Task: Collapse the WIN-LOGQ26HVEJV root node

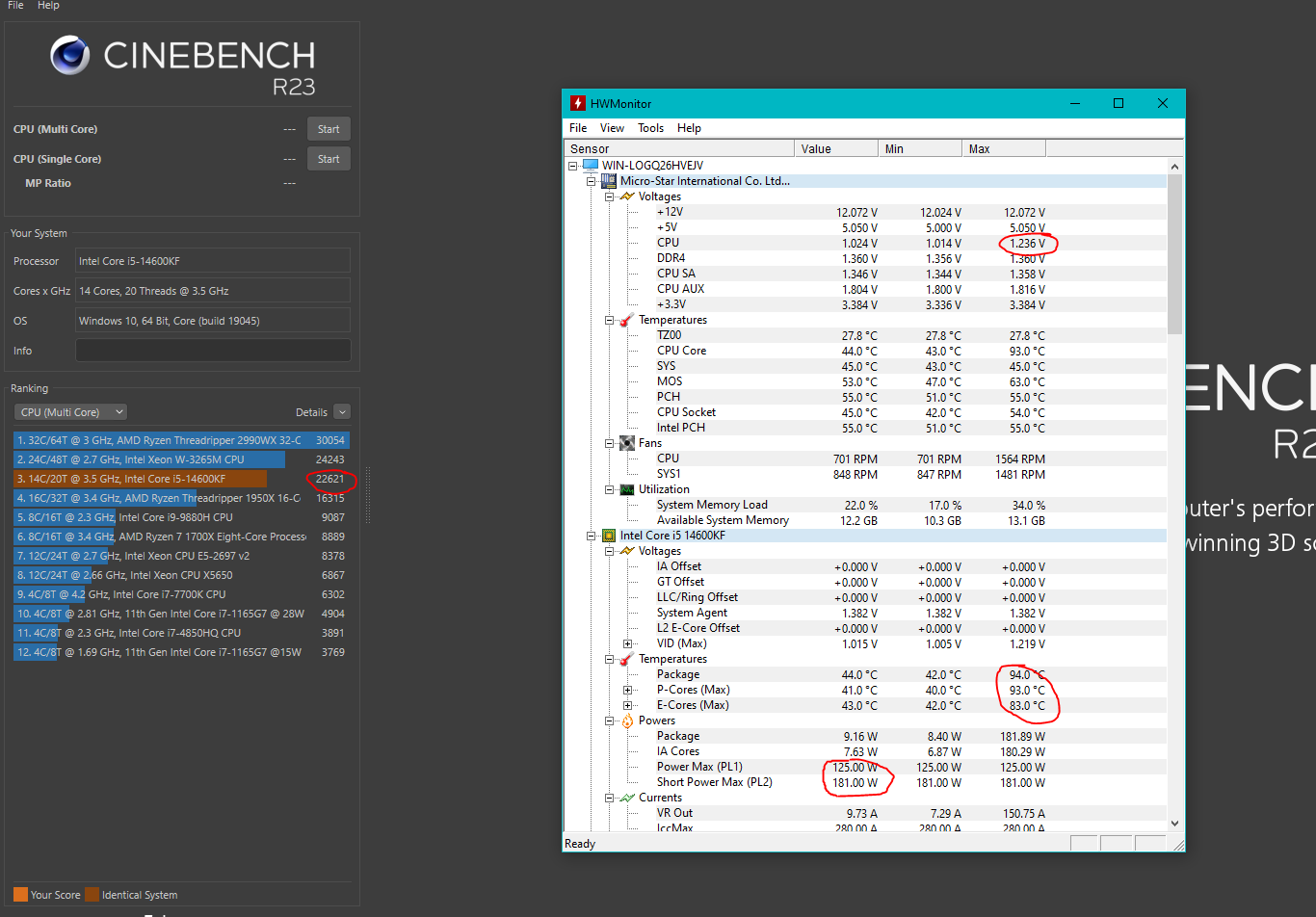Action: pos(573,166)
